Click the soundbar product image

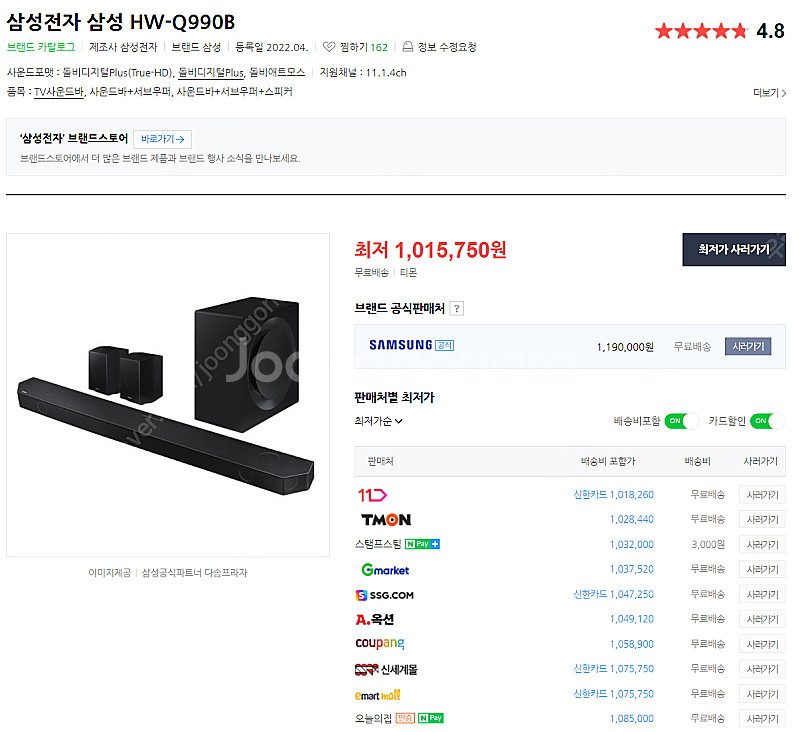(168, 390)
